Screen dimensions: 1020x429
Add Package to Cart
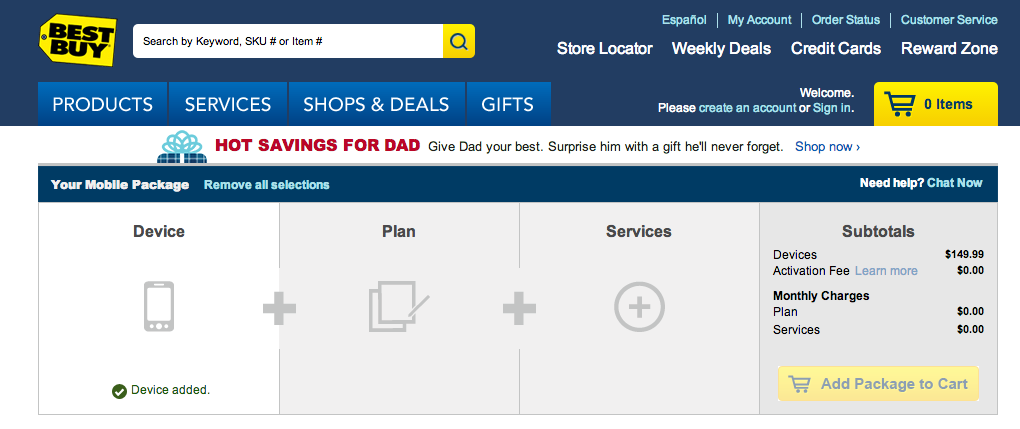pyautogui.click(x=878, y=384)
